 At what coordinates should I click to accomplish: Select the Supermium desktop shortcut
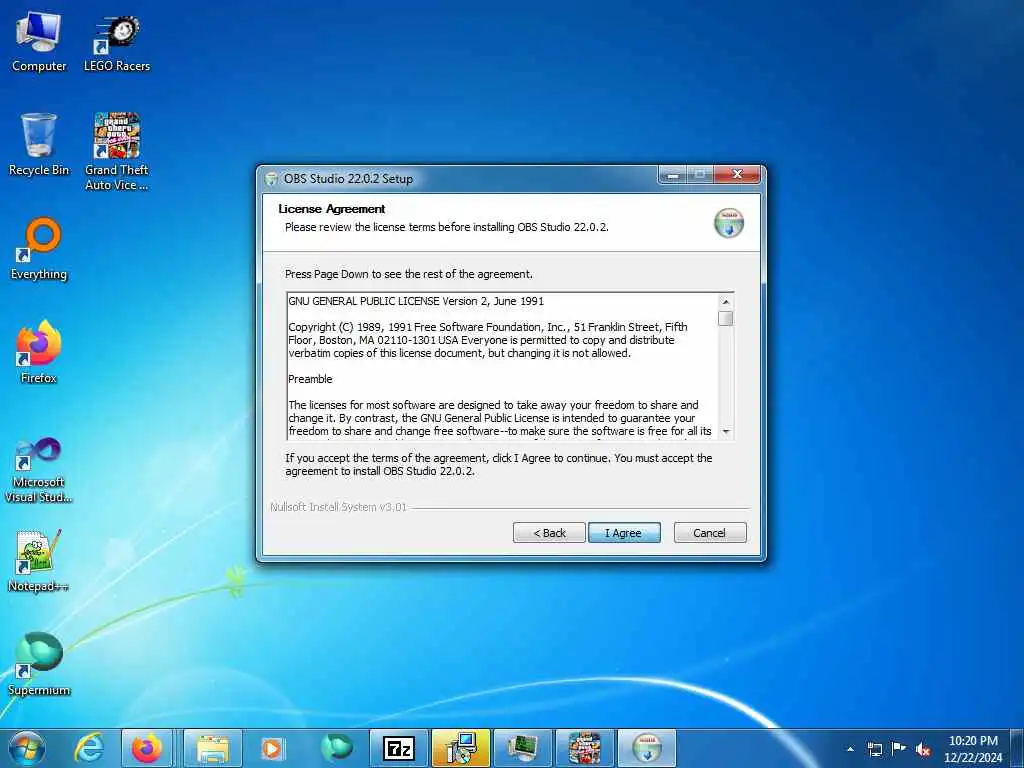click(39, 664)
